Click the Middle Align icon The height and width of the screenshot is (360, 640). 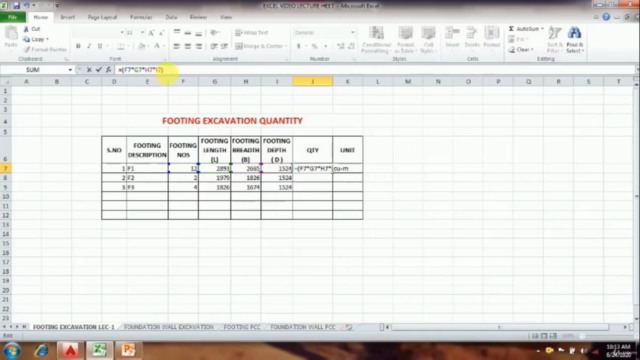(x=188, y=33)
